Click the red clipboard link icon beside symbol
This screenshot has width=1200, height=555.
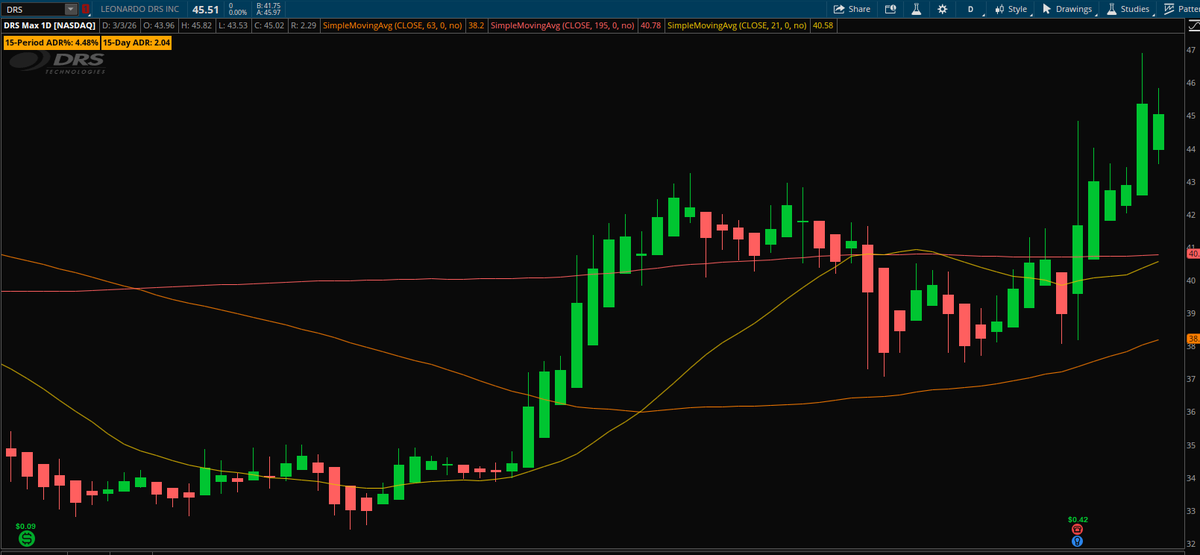point(85,9)
